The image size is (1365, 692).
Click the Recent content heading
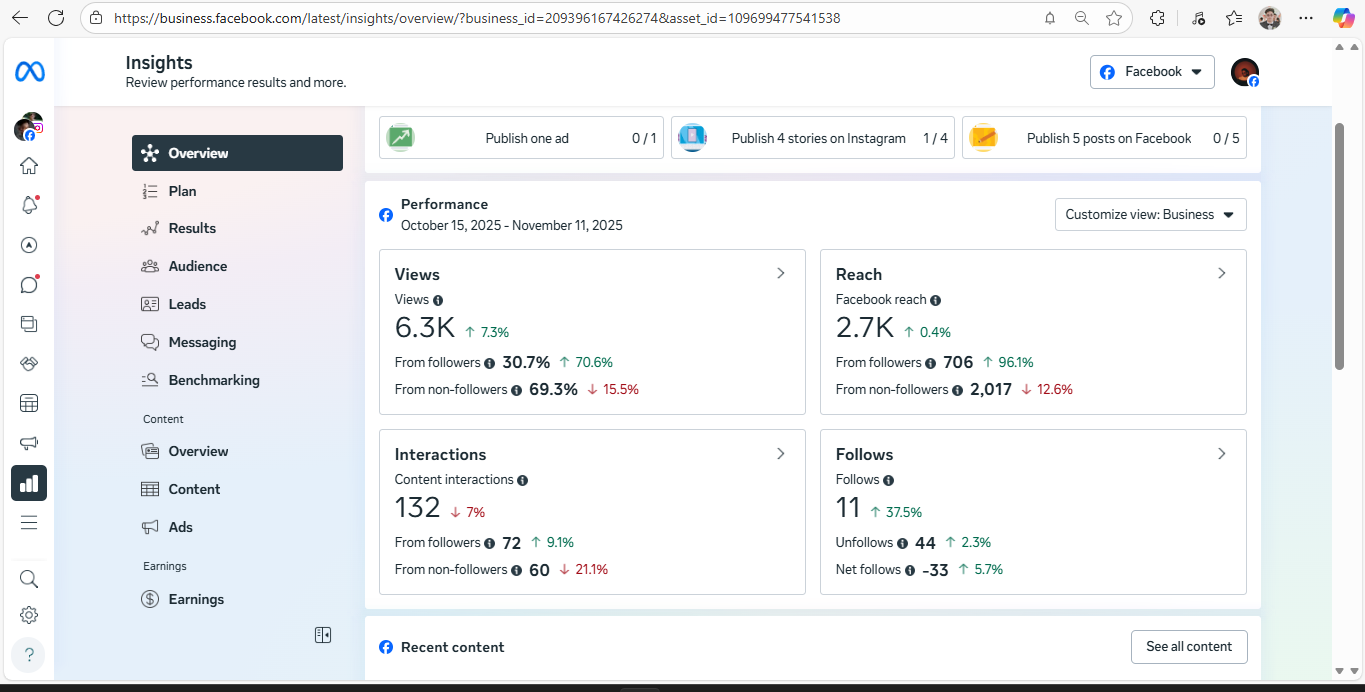coord(452,647)
